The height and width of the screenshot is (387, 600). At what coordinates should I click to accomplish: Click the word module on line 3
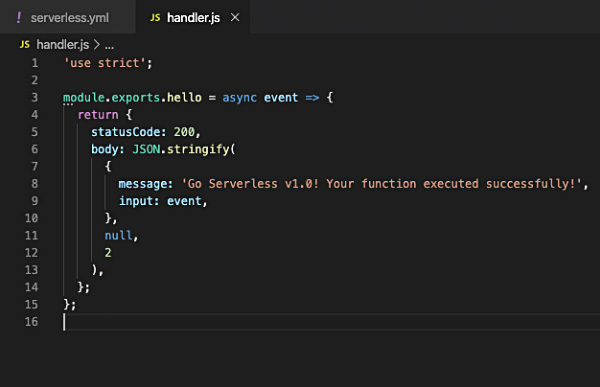(x=84, y=97)
